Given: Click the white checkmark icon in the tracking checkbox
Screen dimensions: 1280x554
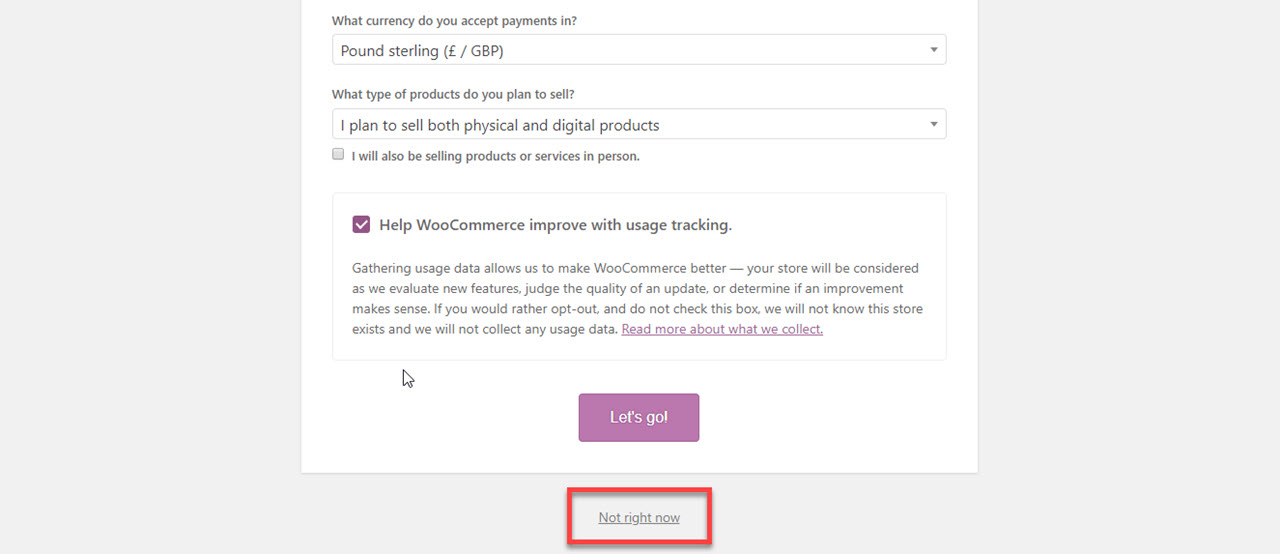Looking at the screenshot, I should click(x=361, y=224).
